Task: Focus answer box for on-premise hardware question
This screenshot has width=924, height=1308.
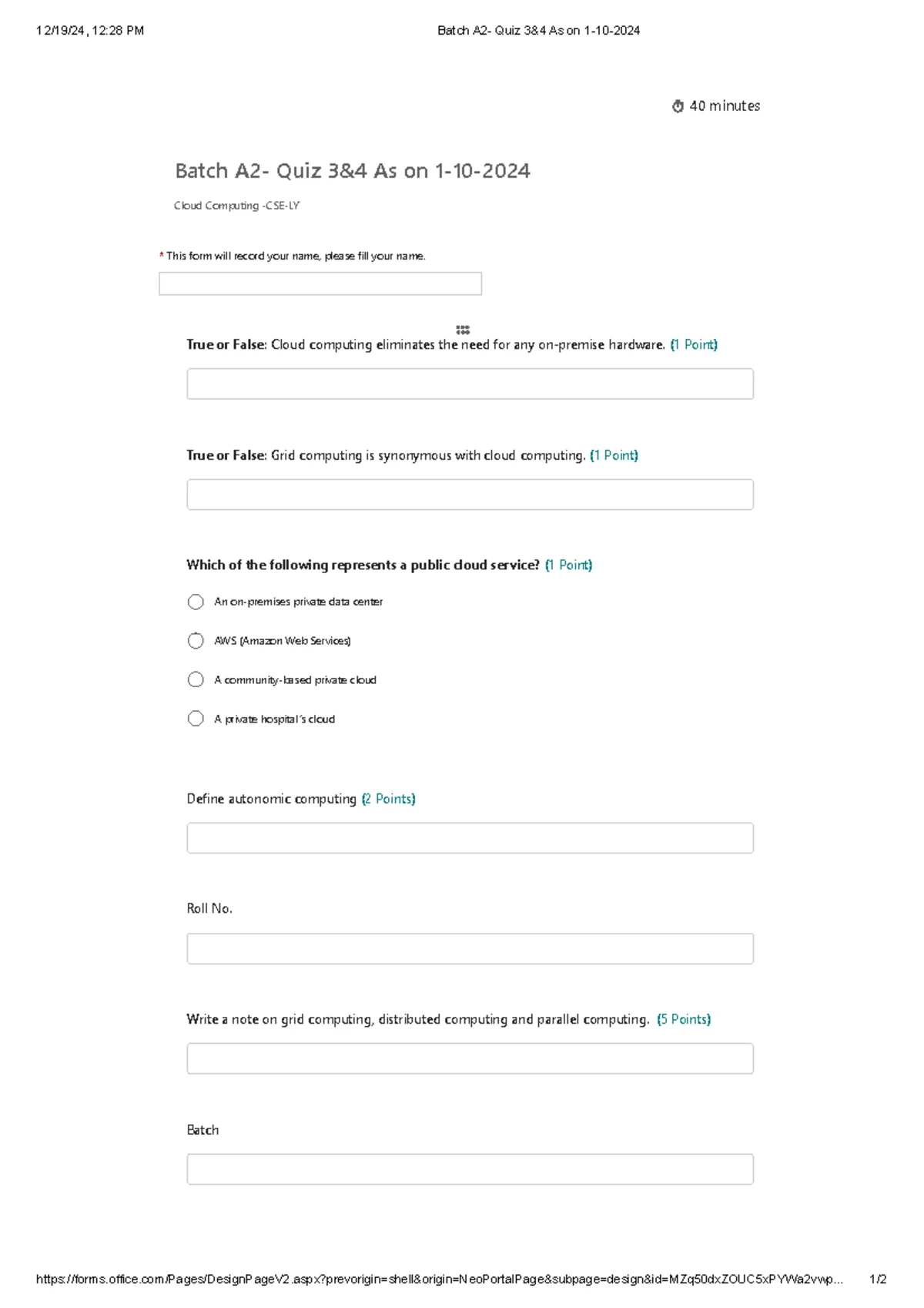Action: click(470, 384)
